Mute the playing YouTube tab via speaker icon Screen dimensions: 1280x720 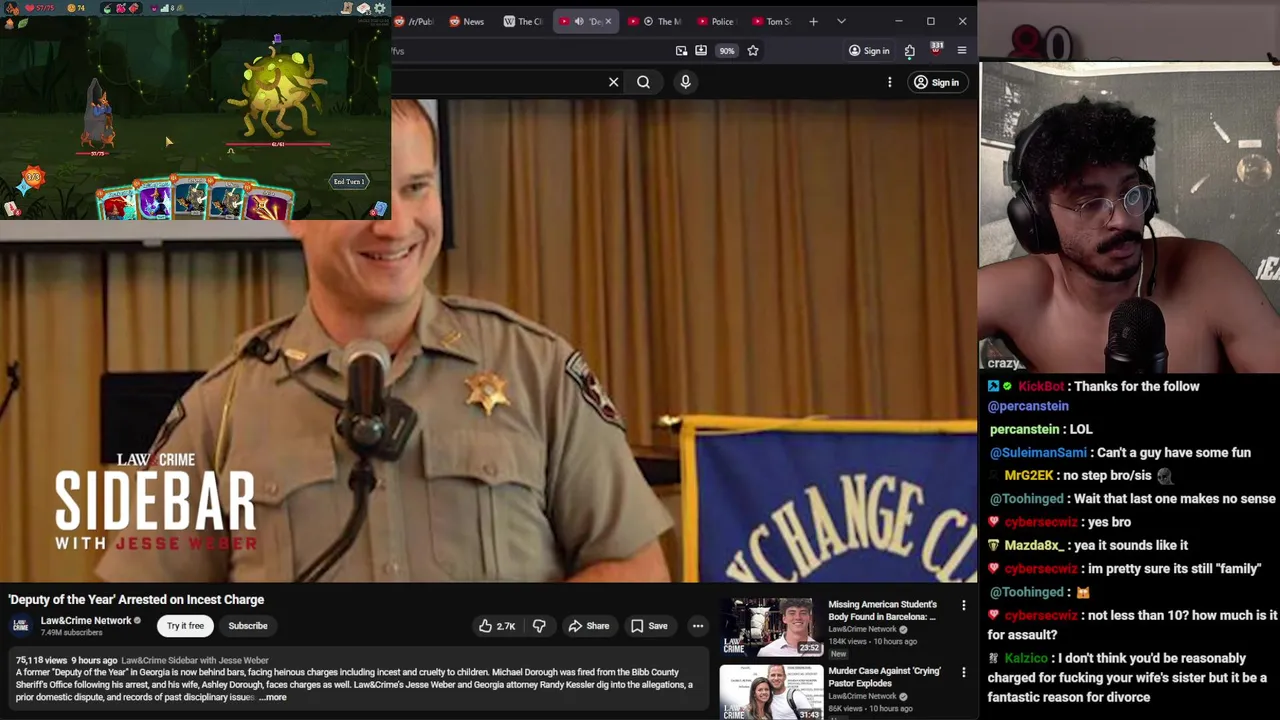(x=579, y=21)
